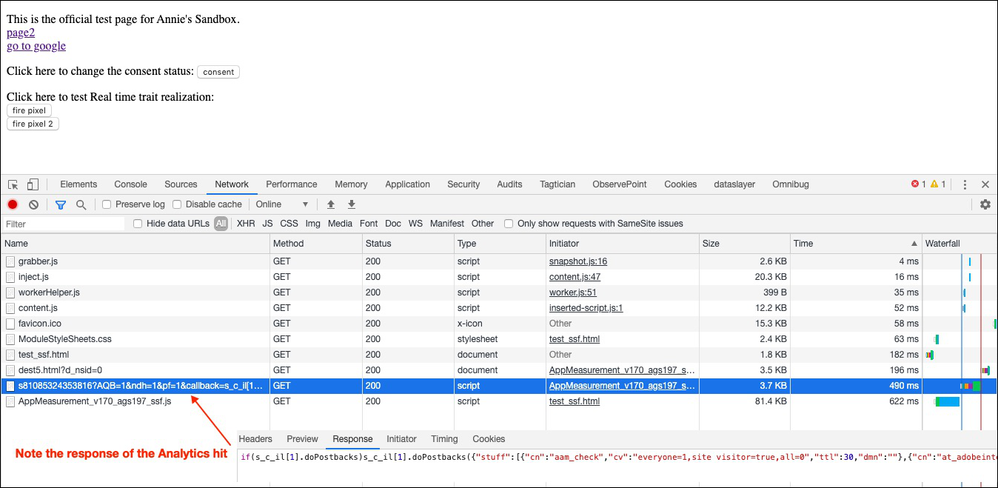Viewport: 998px width, 488px height.
Task: Import HAR file with upload arrow
Action: [331, 205]
